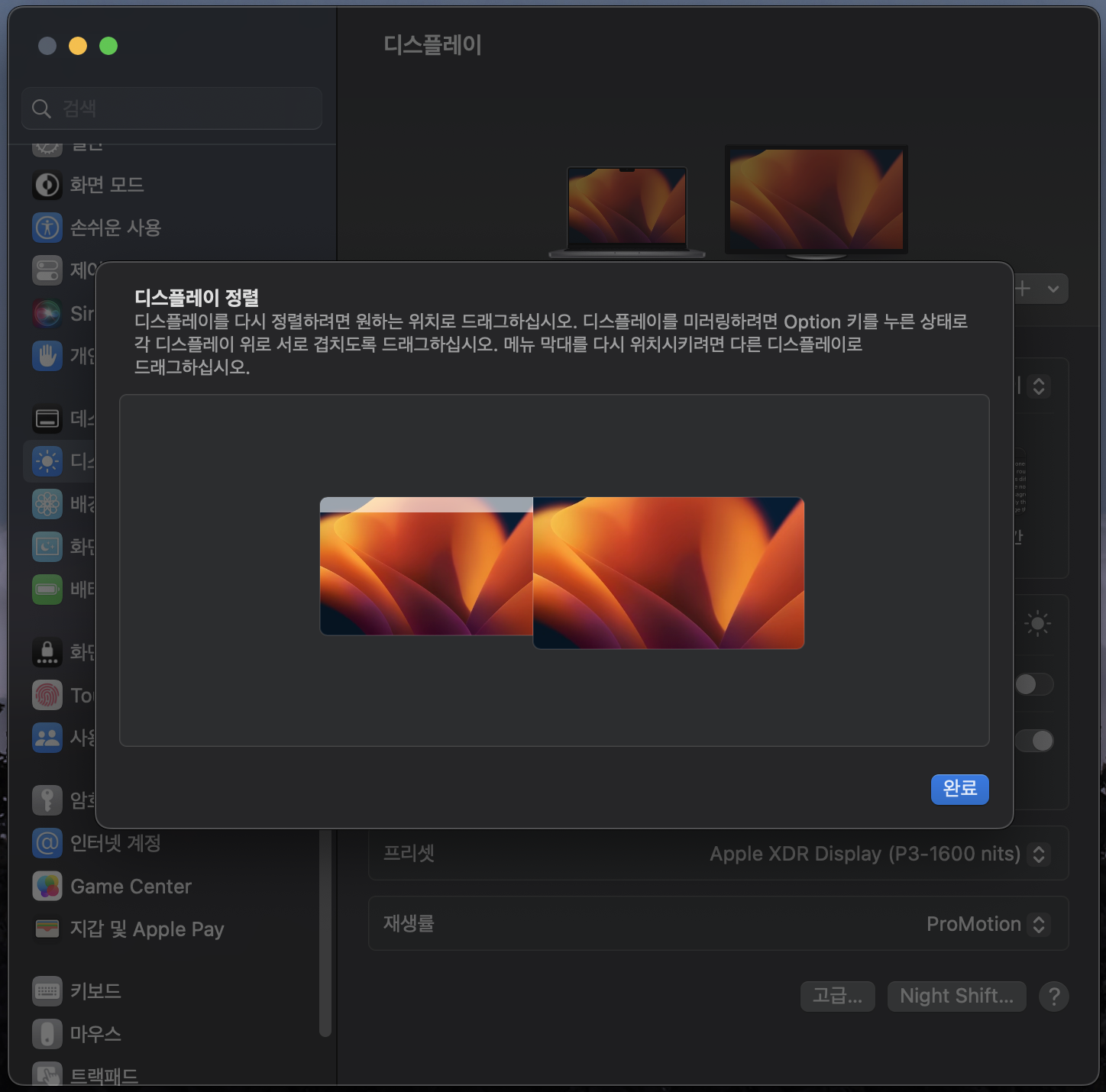Open the wallpaper flower icon in sidebar
Image resolution: width=1106 pixels, height=1092 pixels.
pos(47,504)
